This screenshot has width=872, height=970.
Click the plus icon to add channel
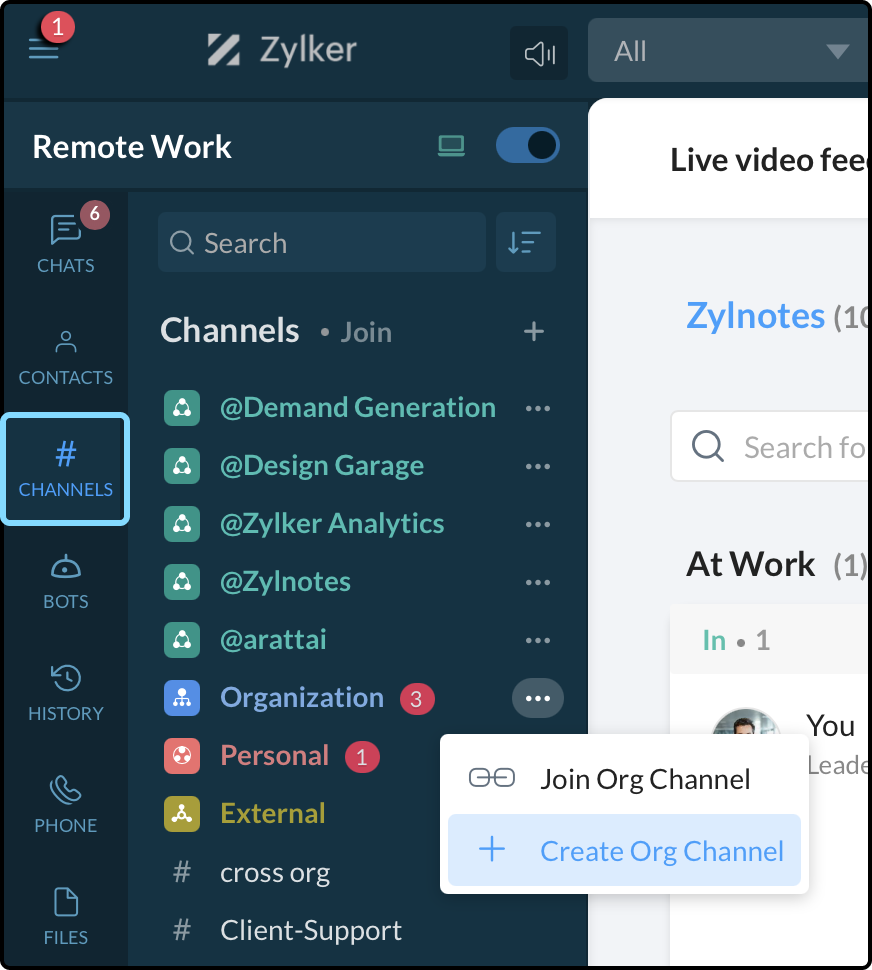point(534,332)
